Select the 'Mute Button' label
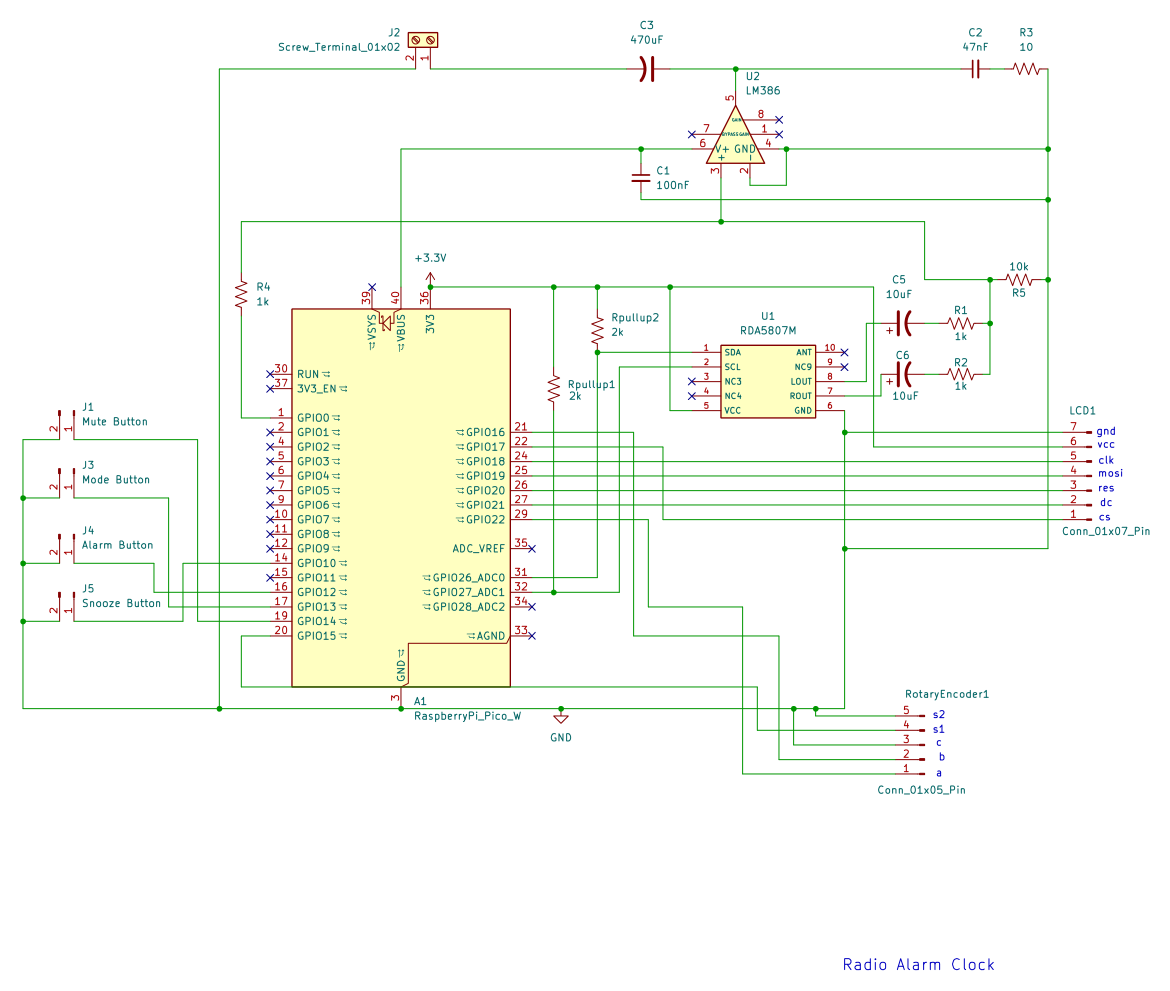This screenshot has width=1170, height=991. click(x=115, y=422)
